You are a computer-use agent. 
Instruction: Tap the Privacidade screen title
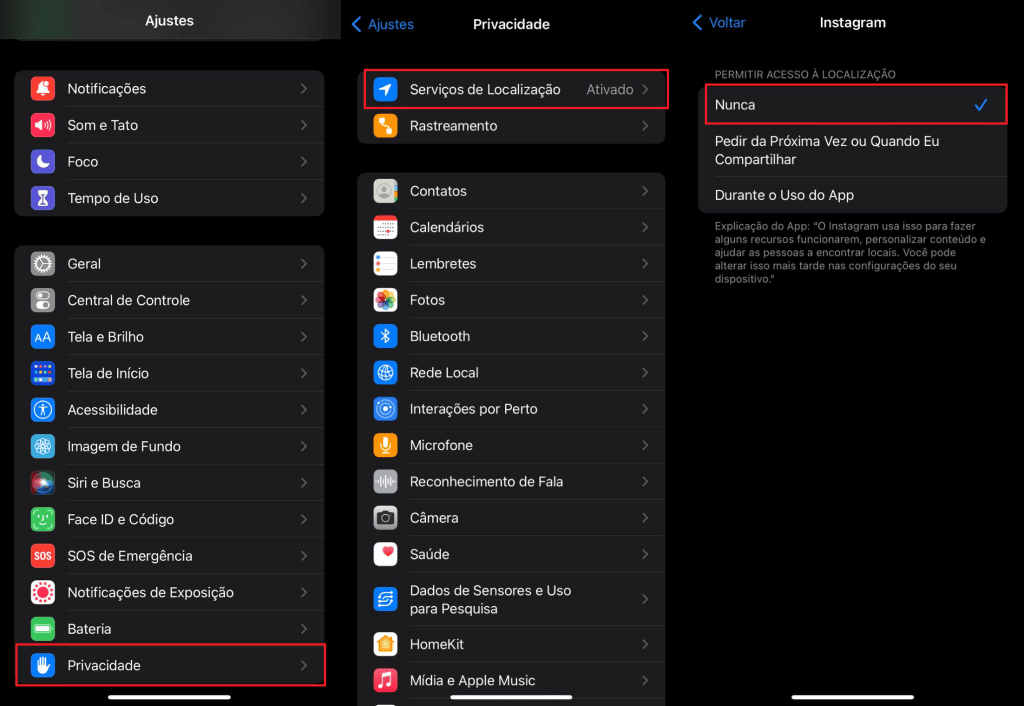click(x=511, y=24)
